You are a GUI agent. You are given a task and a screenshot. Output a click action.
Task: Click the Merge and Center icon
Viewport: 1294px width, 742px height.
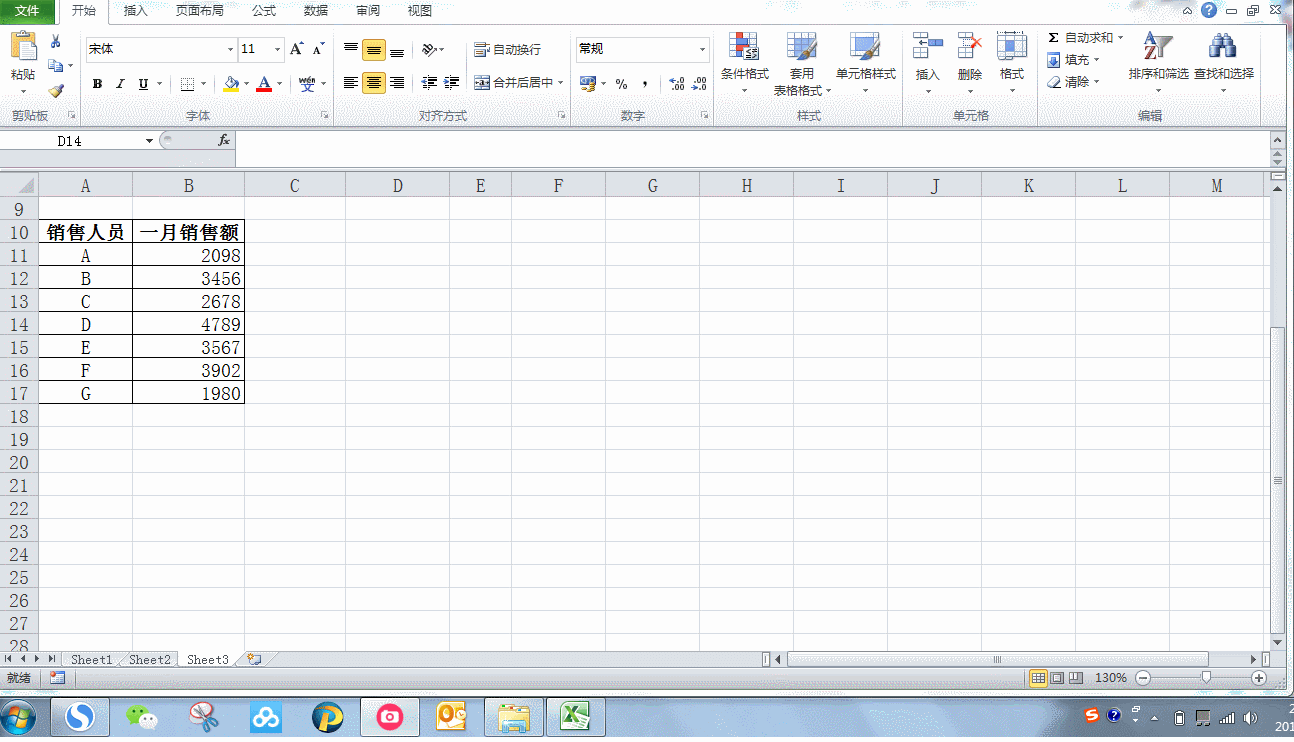[x=482, y=83]
